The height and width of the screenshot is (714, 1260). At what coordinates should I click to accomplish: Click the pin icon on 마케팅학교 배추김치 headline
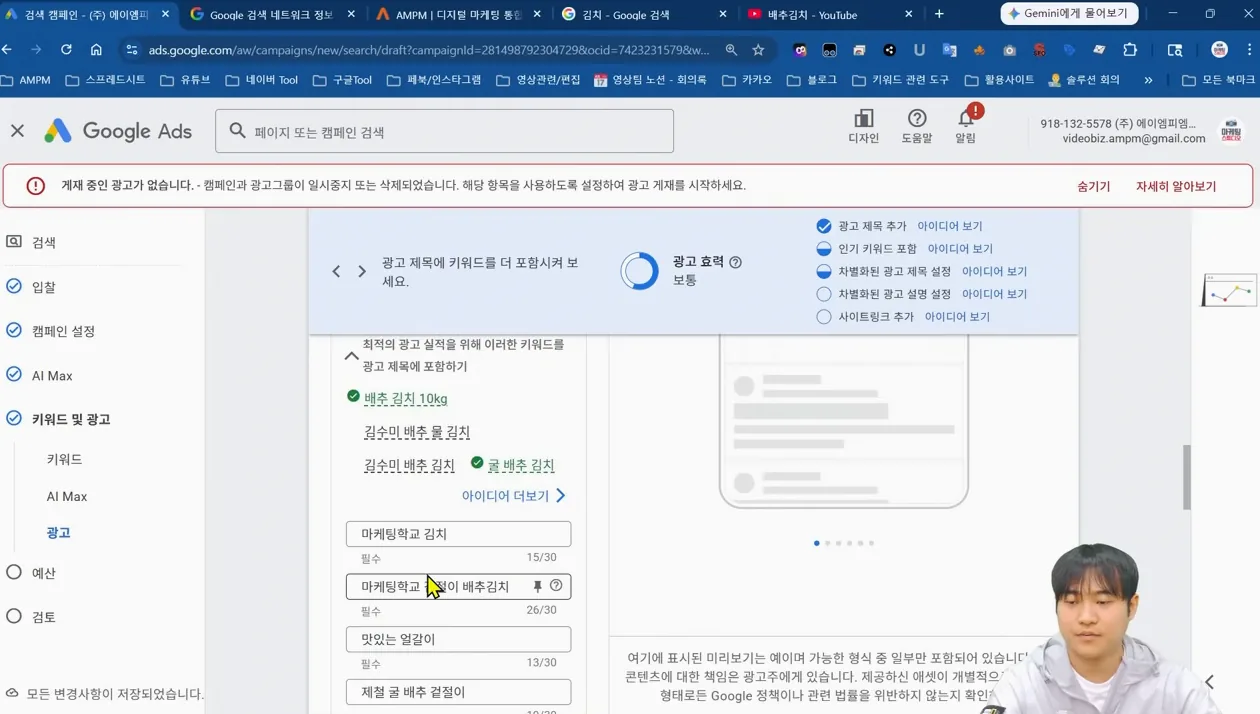(537, 586)
